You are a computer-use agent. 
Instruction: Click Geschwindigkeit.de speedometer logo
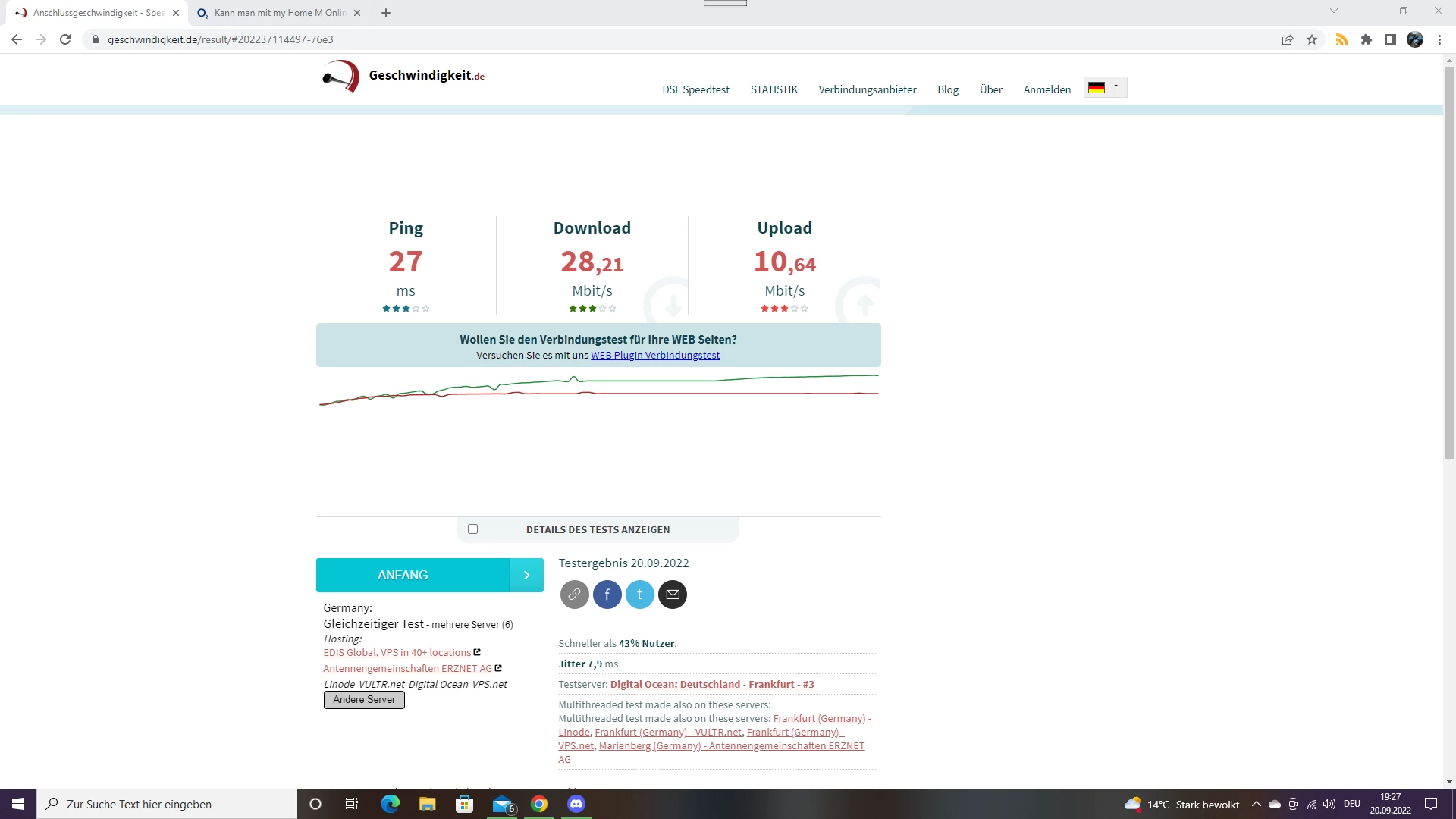point(341,76)
